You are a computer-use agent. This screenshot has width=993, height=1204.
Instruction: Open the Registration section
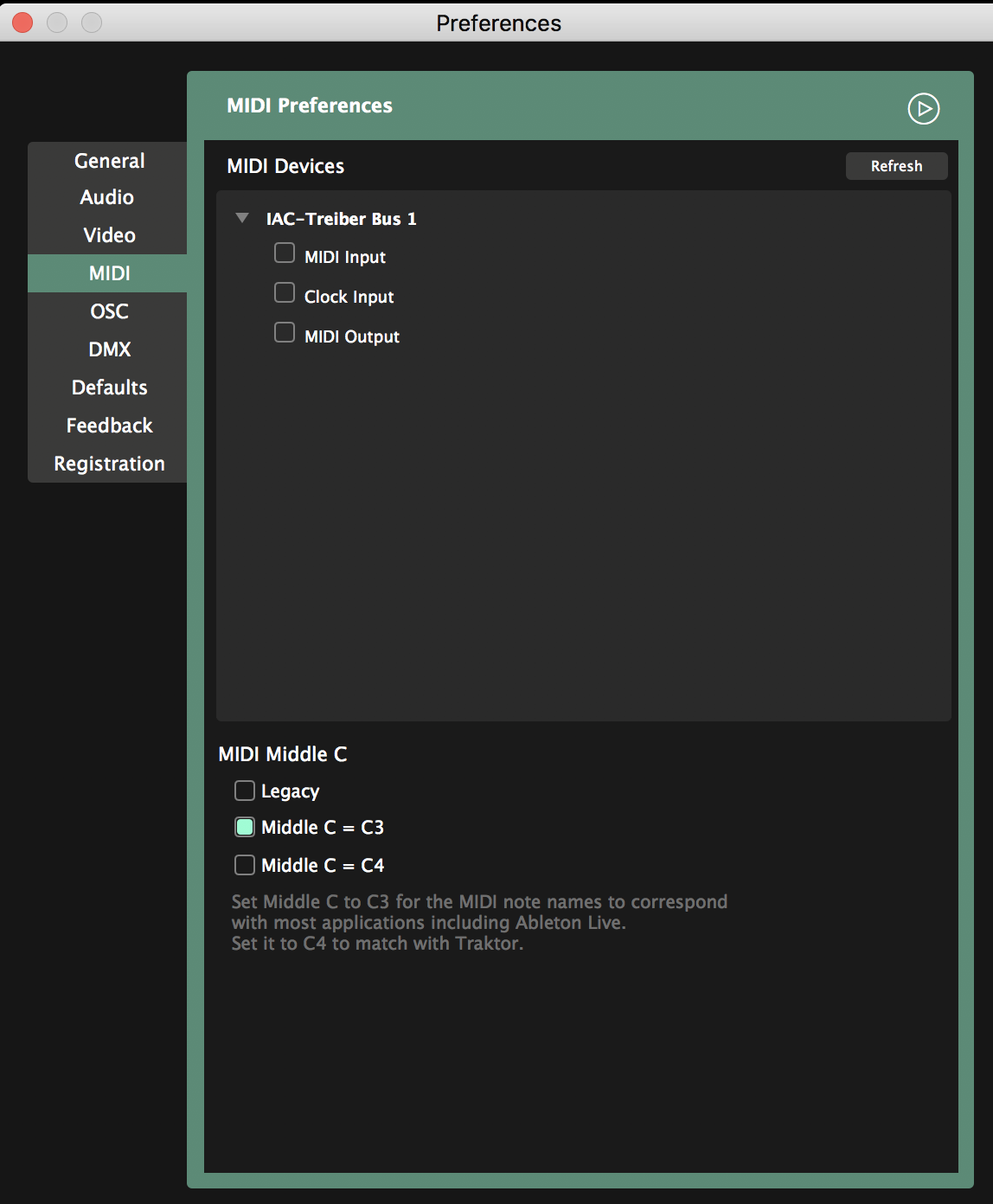[x=109, y=464]
